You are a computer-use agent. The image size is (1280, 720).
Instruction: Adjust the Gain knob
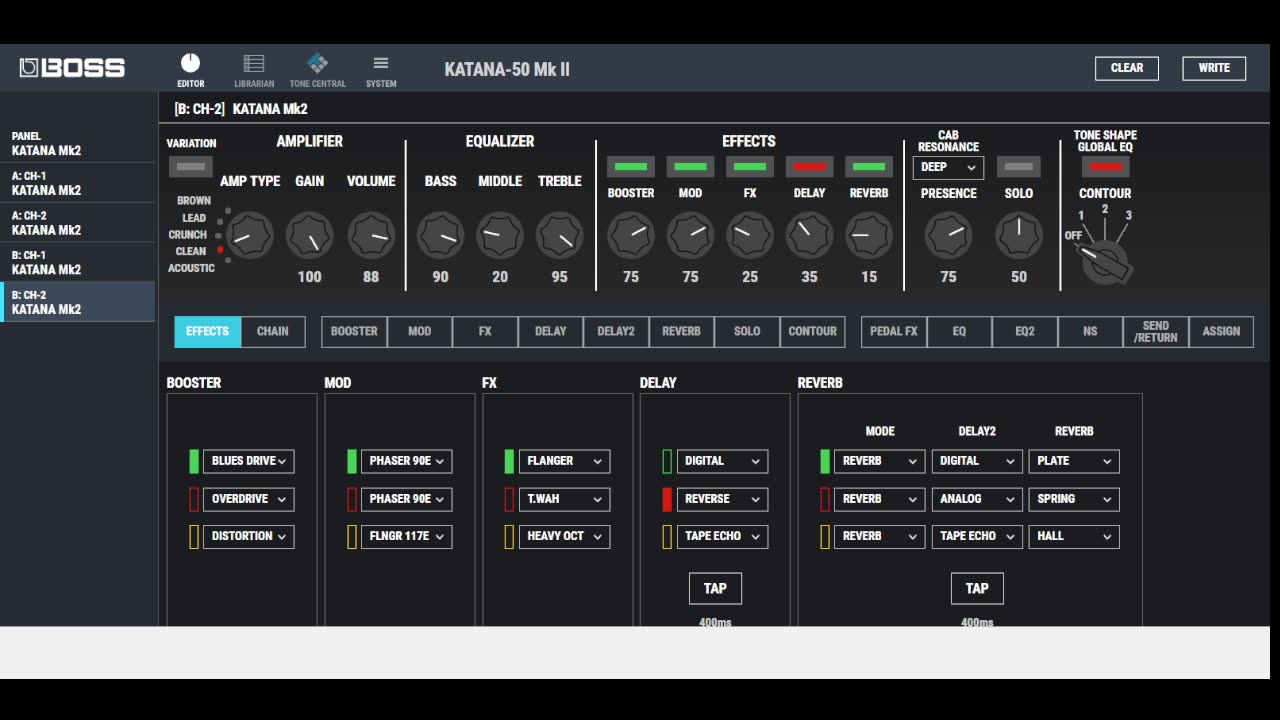(310, 236)
